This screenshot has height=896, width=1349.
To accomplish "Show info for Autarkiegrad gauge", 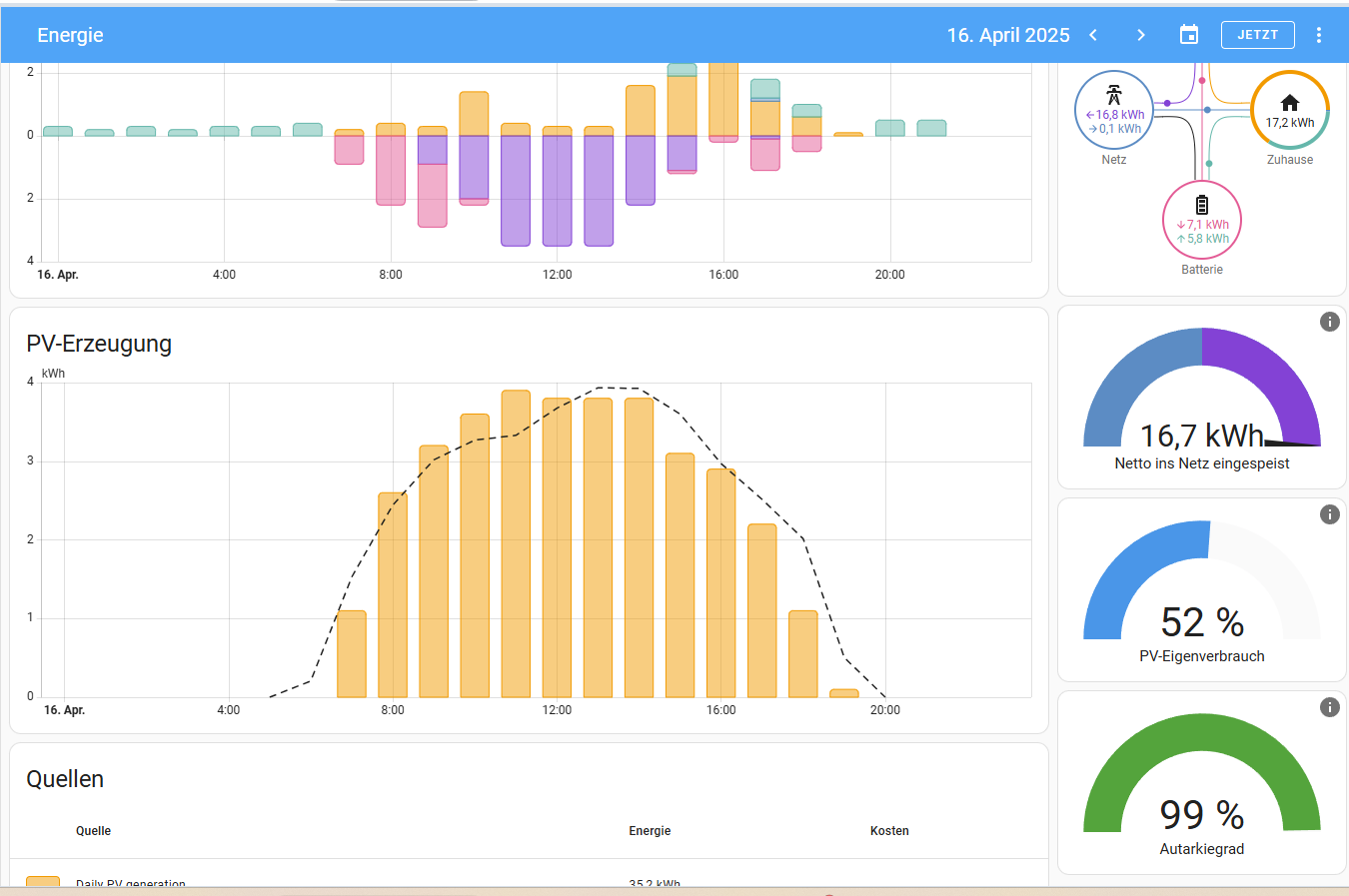I will coord(1329,707).
